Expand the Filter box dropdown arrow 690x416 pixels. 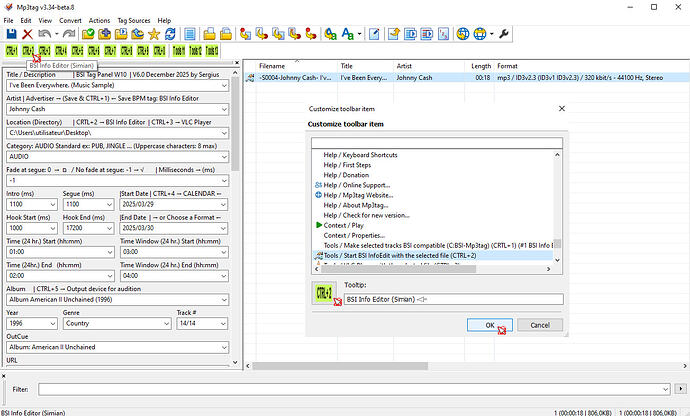click(x=665, y=389)
